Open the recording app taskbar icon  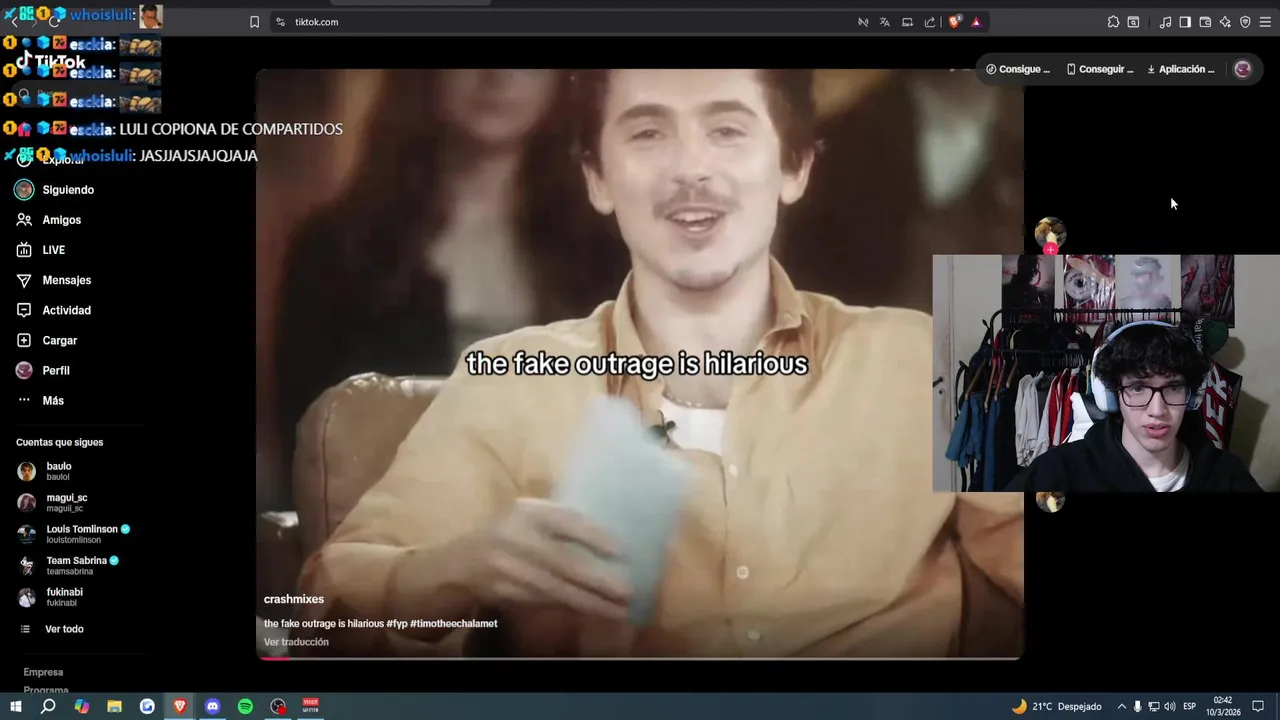[x=278, y=706]
